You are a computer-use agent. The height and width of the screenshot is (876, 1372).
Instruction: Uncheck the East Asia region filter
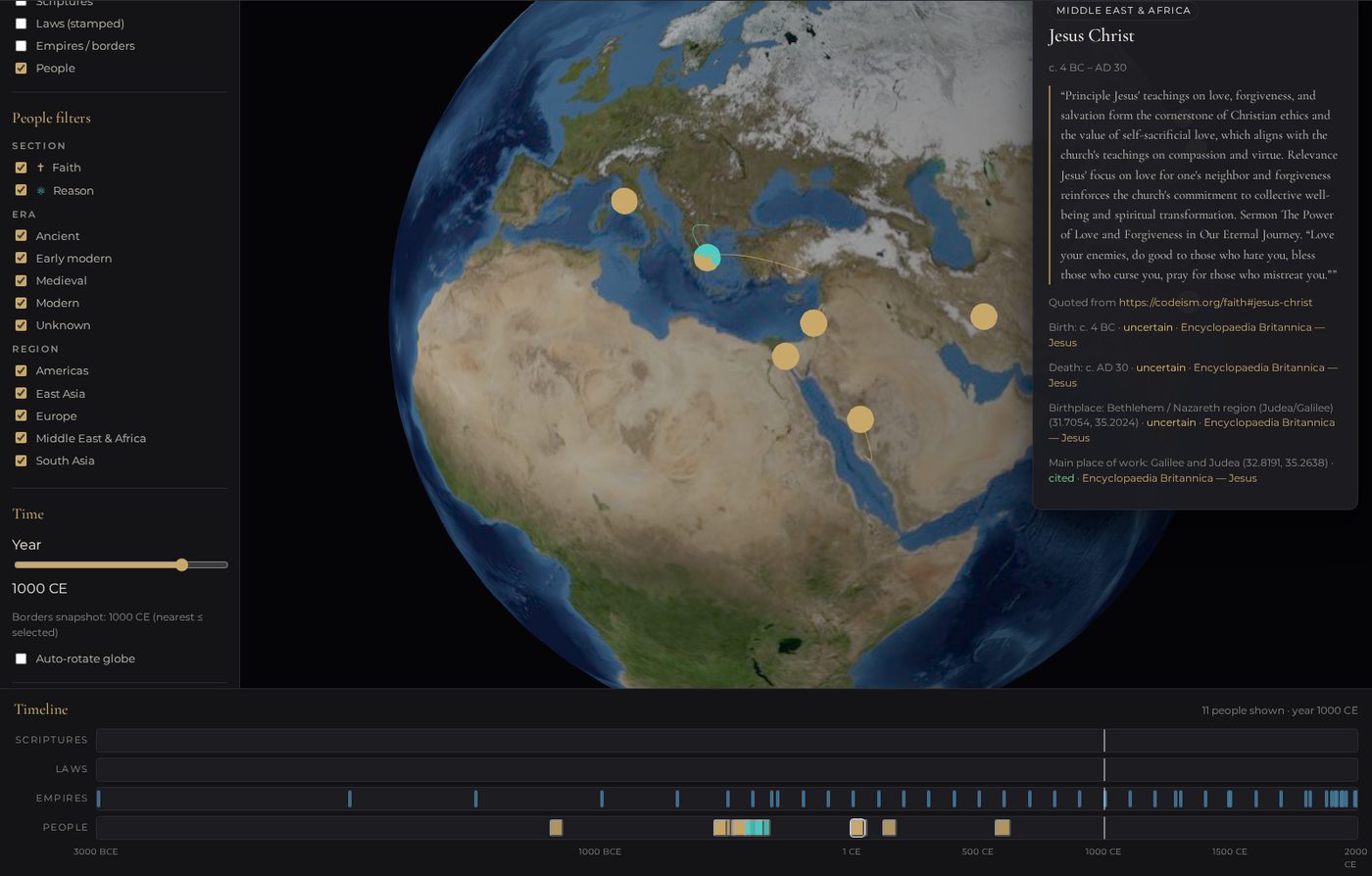click(x=21, y=394)
